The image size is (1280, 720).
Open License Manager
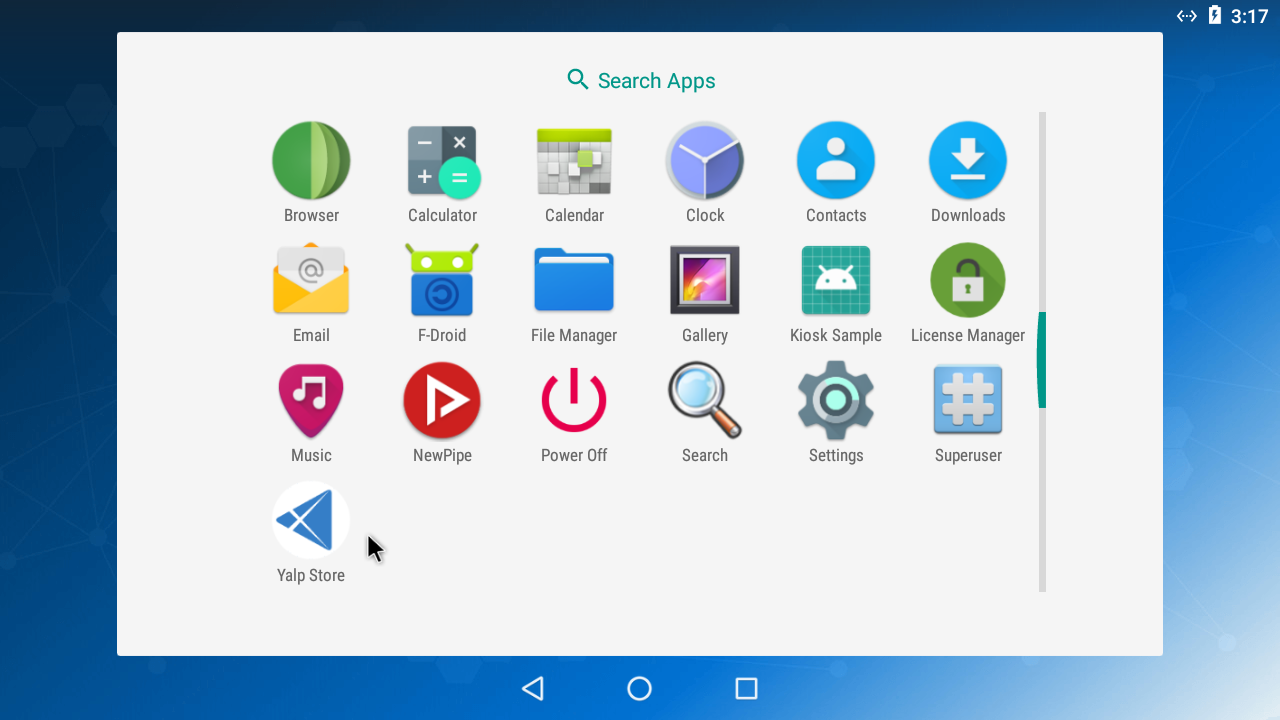(967, 280)
